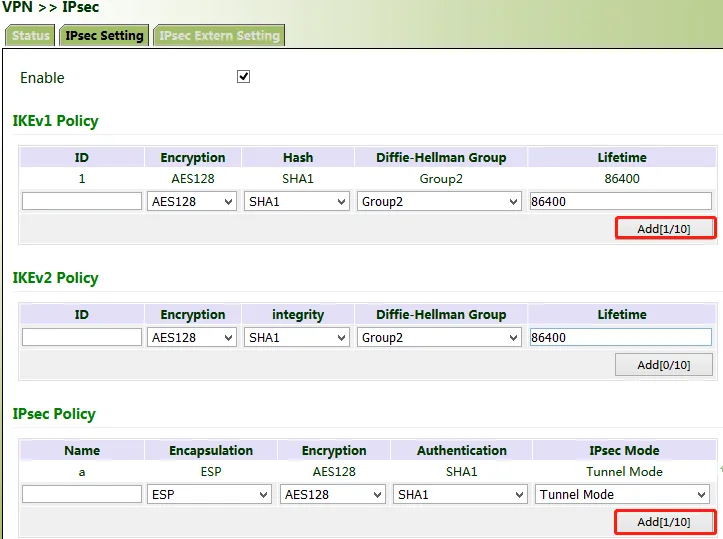The image size is (723, 539).
Task: Open the IPsec Extern Setting tab
Action: 219,36
